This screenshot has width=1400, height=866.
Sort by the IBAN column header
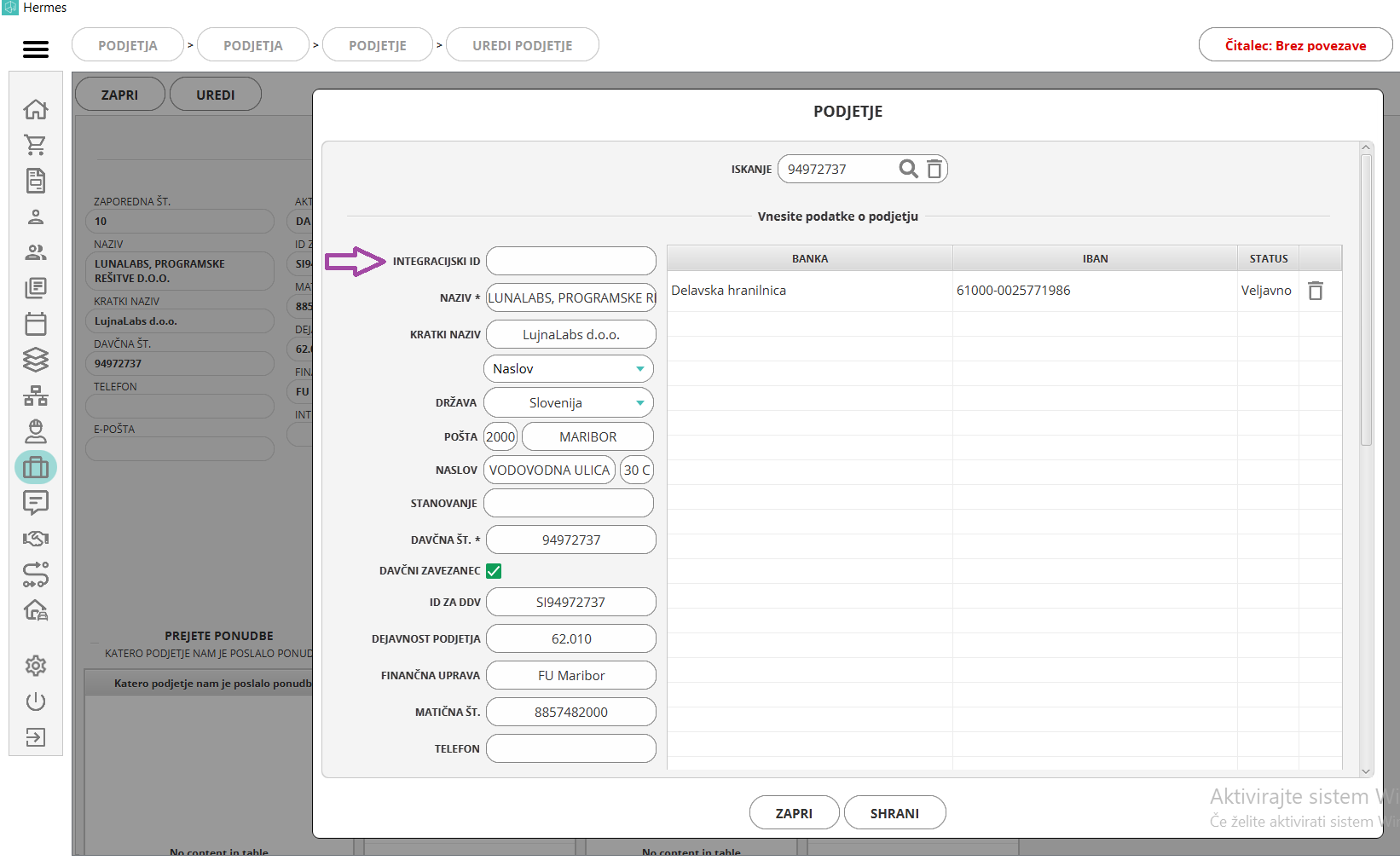tap(1095, 258)
